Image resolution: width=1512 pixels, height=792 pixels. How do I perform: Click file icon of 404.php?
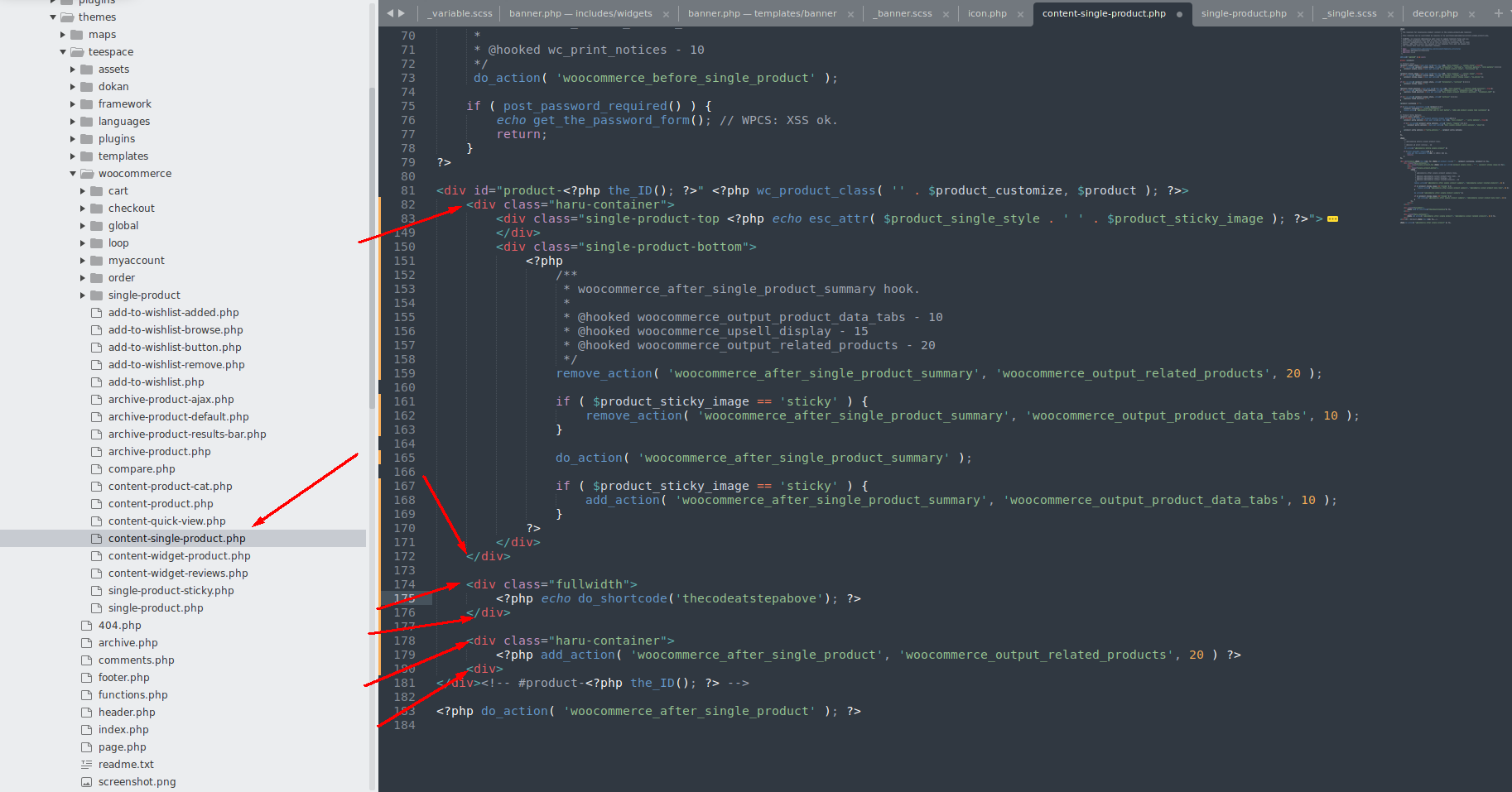click(x=87, y=626)
